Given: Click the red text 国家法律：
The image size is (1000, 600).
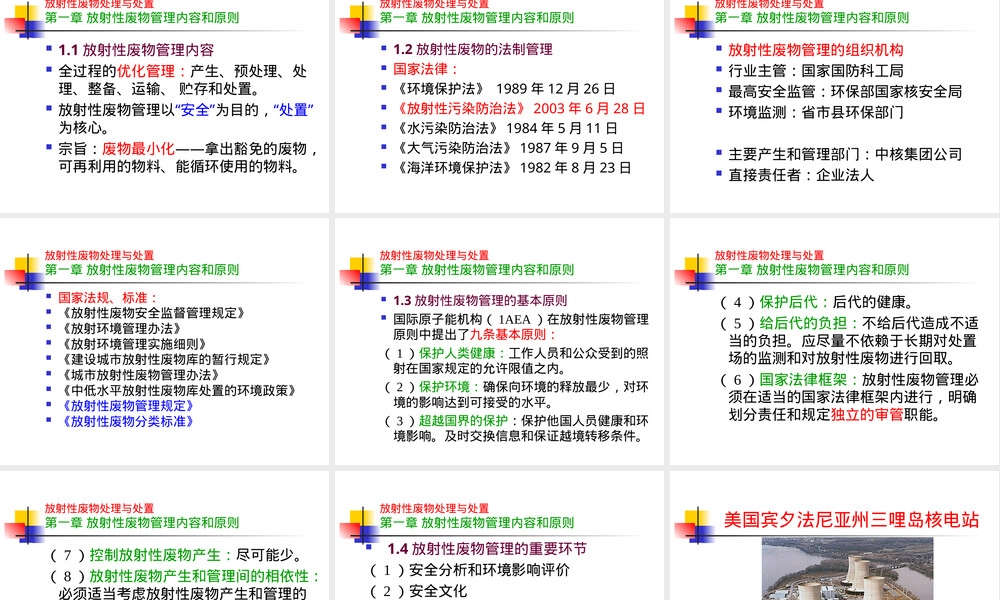Looking at the screenshot, I should click(425, 69).
